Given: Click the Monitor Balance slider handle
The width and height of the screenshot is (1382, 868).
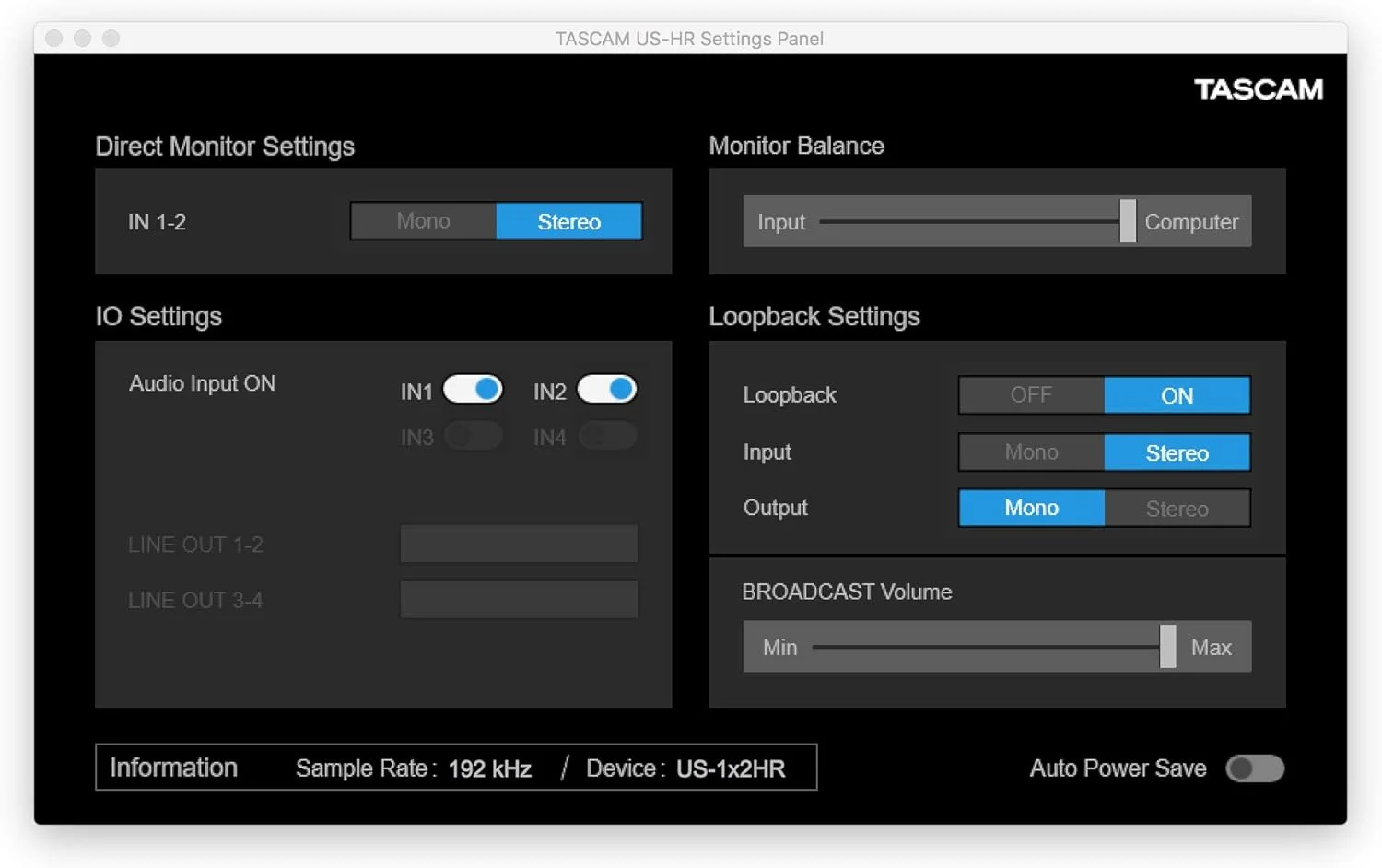Looking at the screenshot, I should [x=1127, y=221].
